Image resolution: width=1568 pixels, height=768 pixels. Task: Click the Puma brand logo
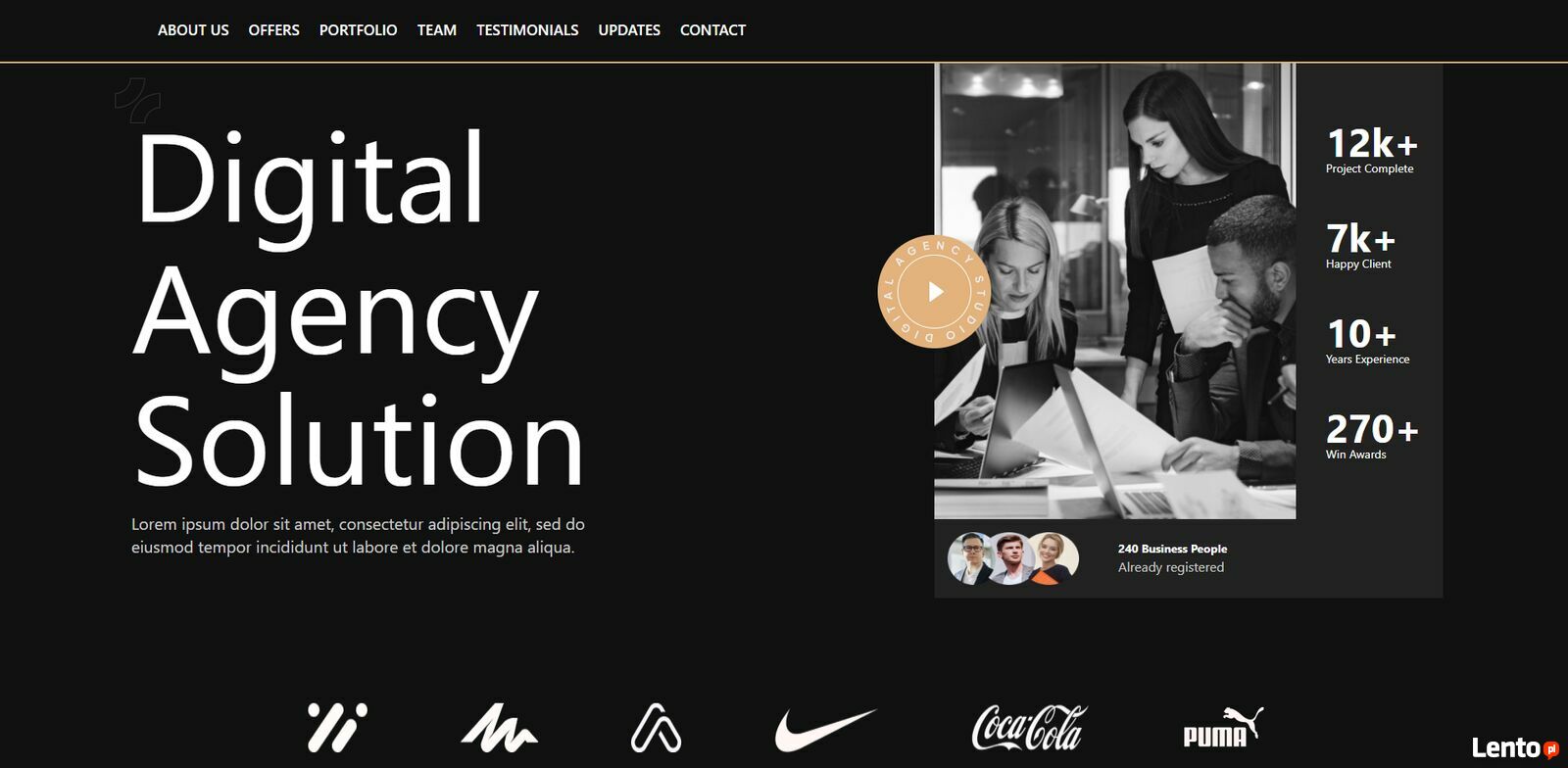click(1223, 727)
